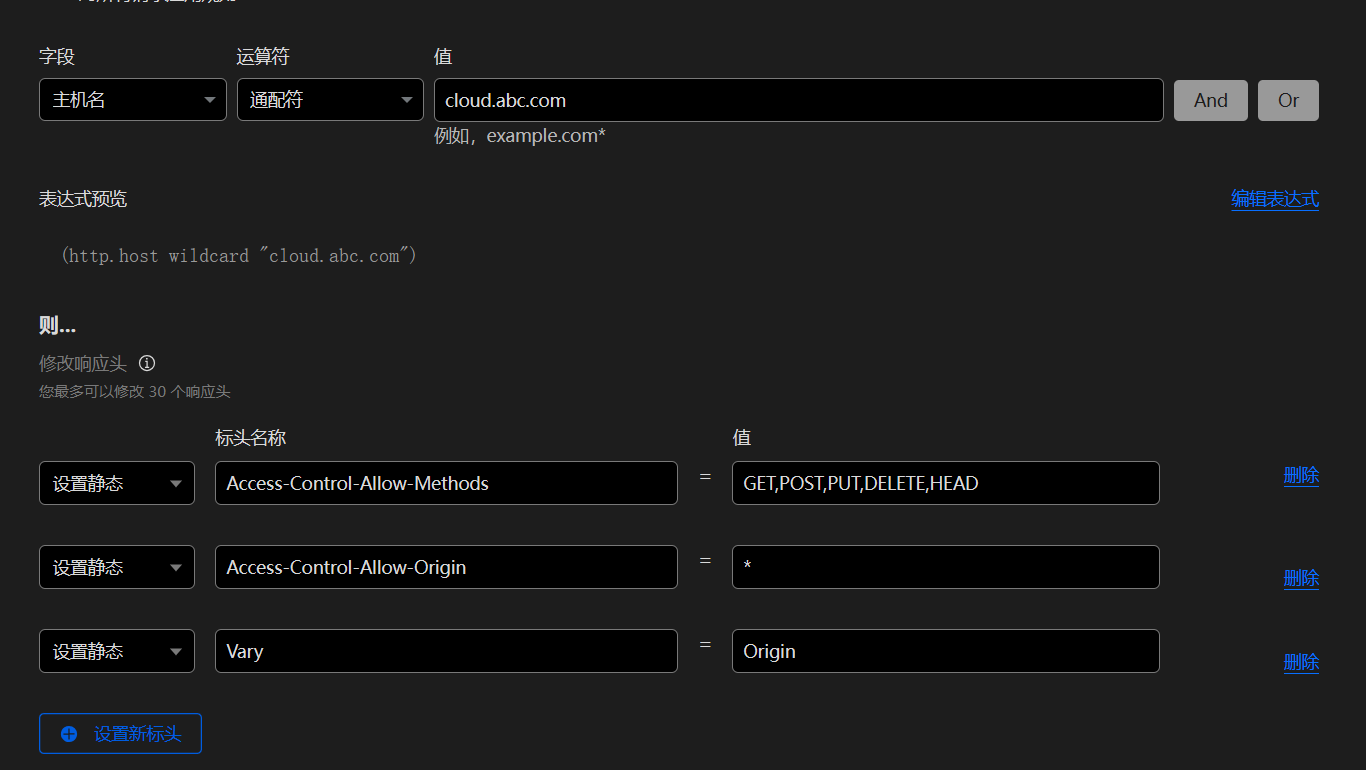This screenshot has height=770, width=1366.
Task: Open 设置静态 dropdown for Access-Control-Allow-Origin row
Action: point(117,567)
